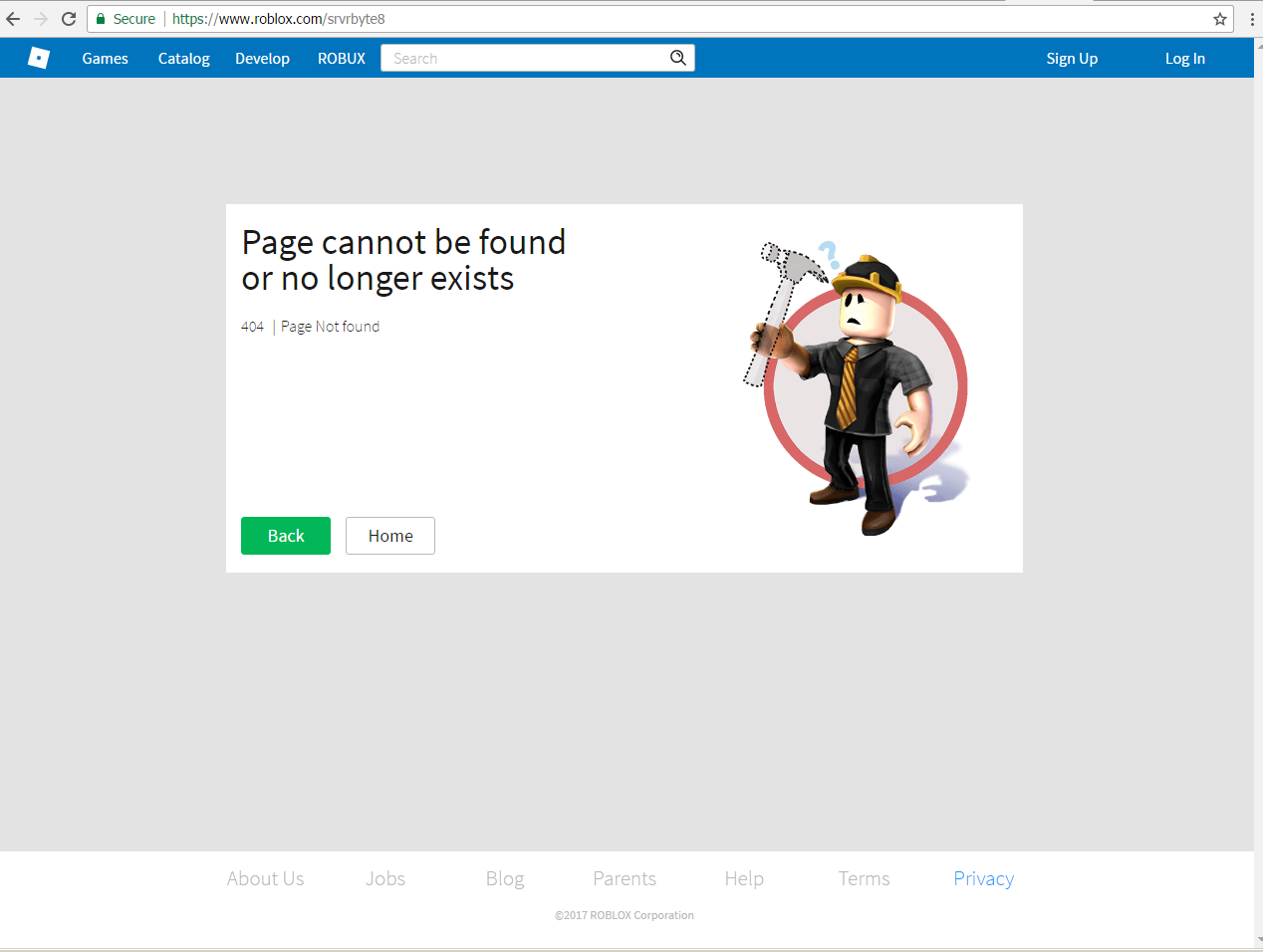Reload the page
Image resolution: width=1263 pixels, height=952 pixels.
68,18
